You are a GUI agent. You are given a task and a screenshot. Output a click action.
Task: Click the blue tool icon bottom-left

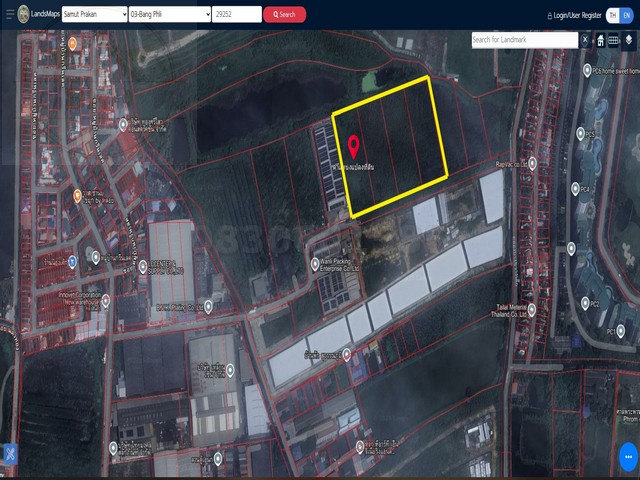click(9, 455)
